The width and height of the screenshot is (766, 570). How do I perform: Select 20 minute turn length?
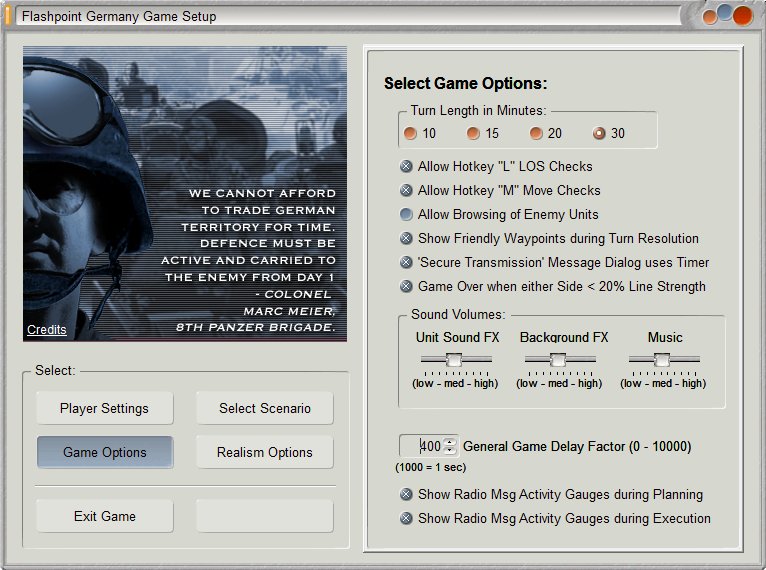[x=536, y=133]
